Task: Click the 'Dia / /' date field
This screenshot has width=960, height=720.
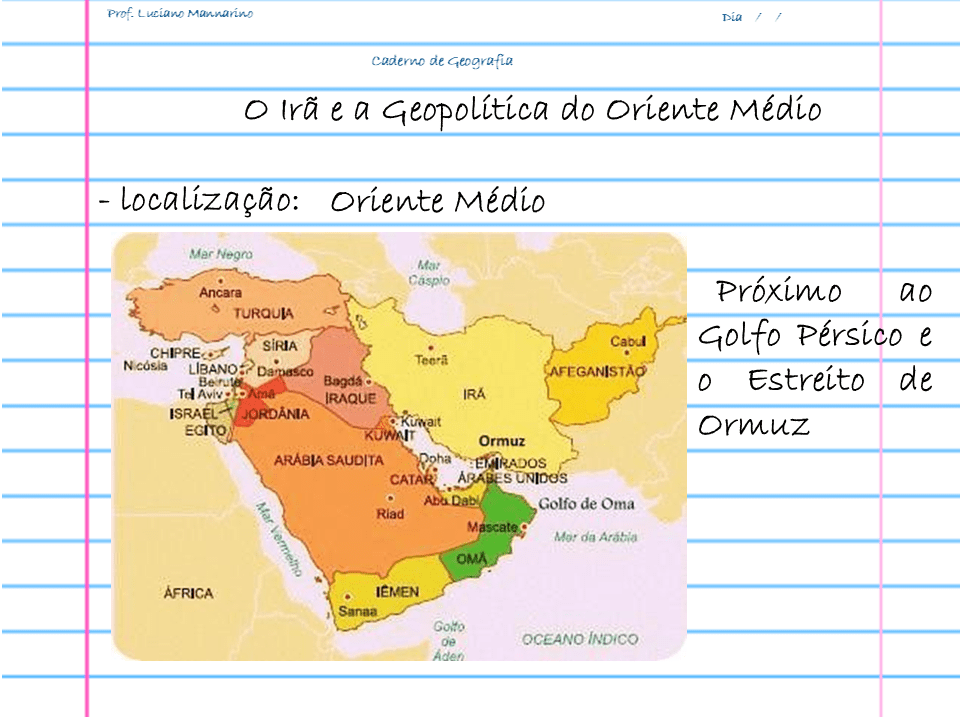Action: click(751, 17)
